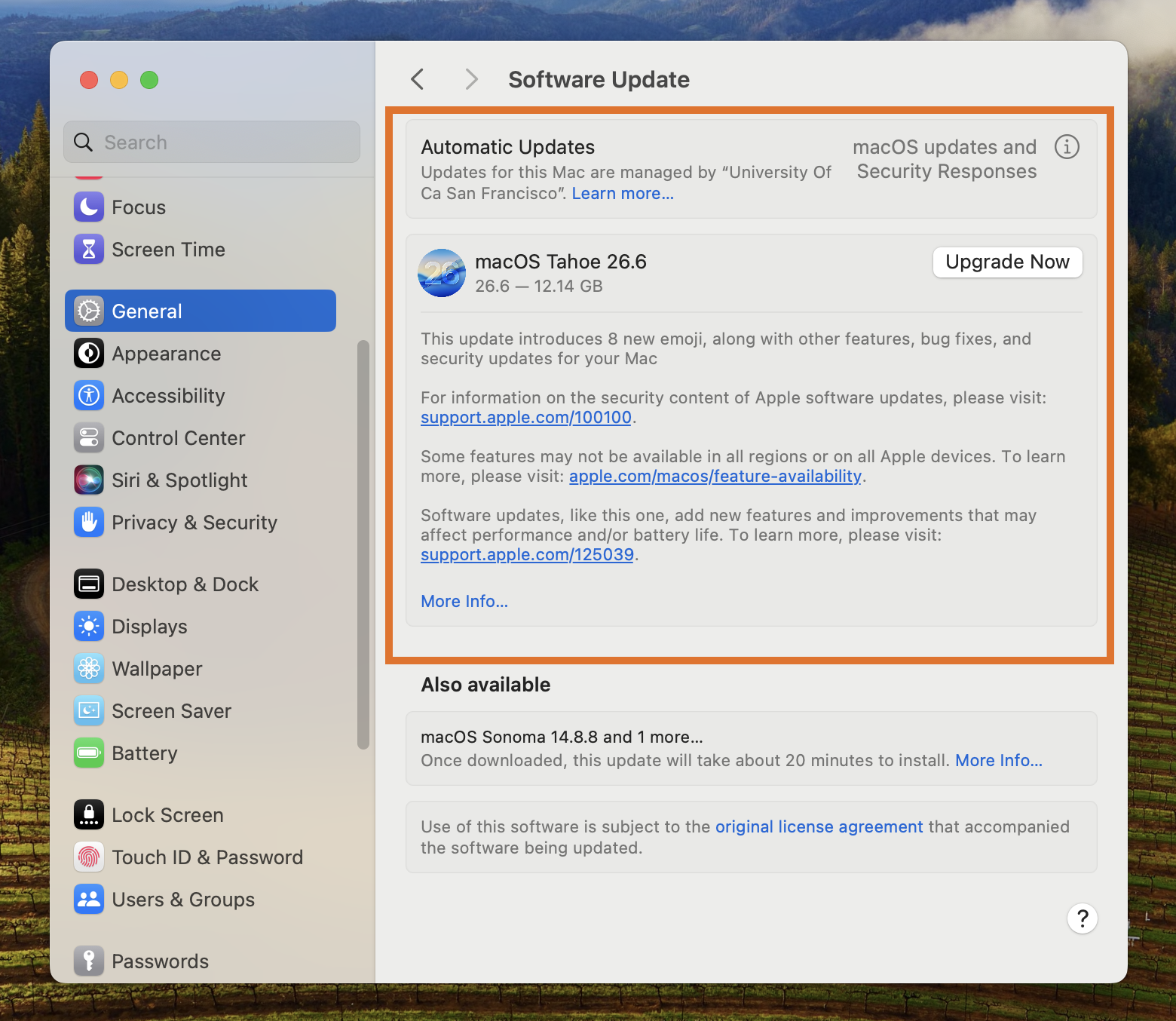Viewport: 1176px width, 1021px height.
Task: Open Accessibility settings in the sidebar
Action: (x=200, y=396)
